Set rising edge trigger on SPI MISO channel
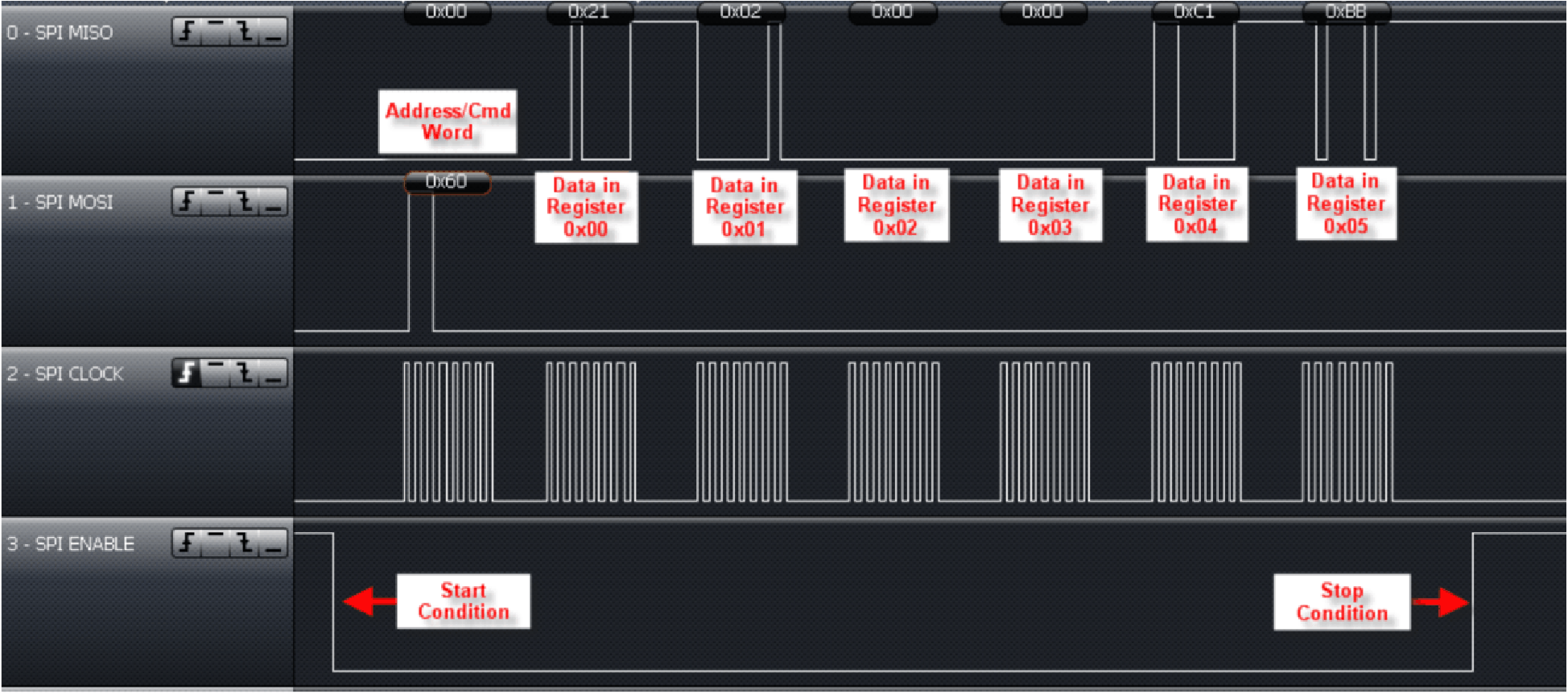The width and height of the screenshot is (1568, 694). (187, 32)
